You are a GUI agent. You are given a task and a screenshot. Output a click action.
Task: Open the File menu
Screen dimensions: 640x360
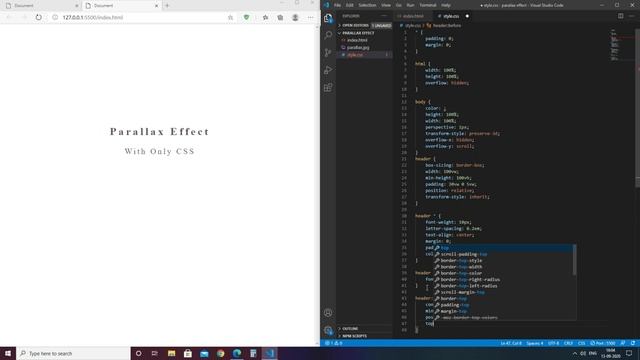tap(337, 5)
